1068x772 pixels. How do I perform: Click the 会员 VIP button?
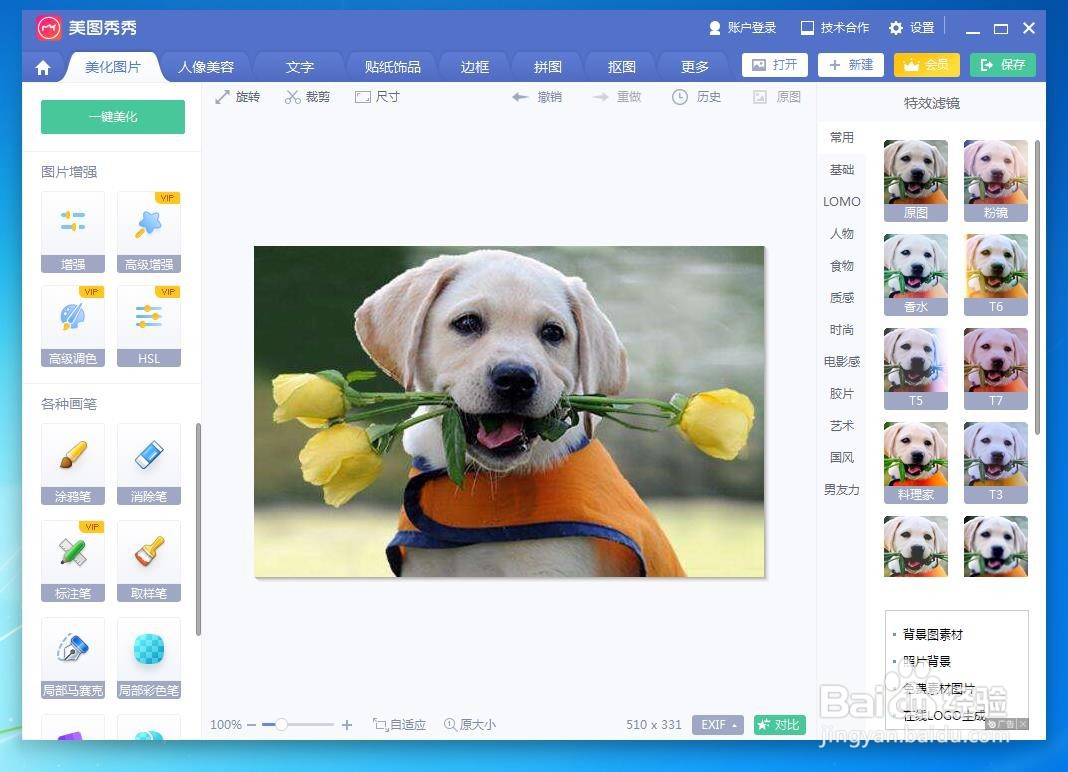tap(927, 65)
